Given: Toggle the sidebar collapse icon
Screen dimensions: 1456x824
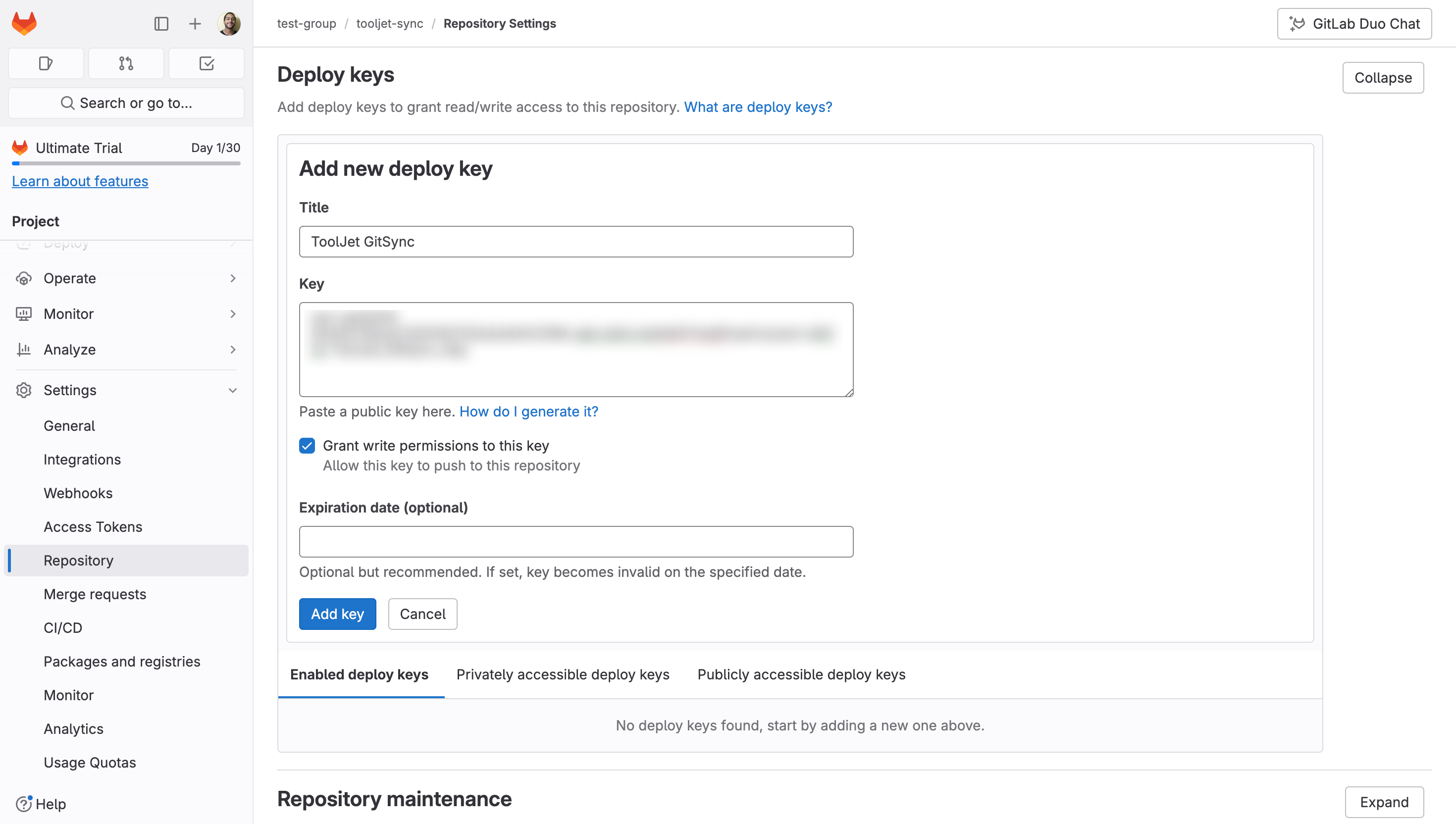Looking at the screenshot, I should (x=161, y=24).
